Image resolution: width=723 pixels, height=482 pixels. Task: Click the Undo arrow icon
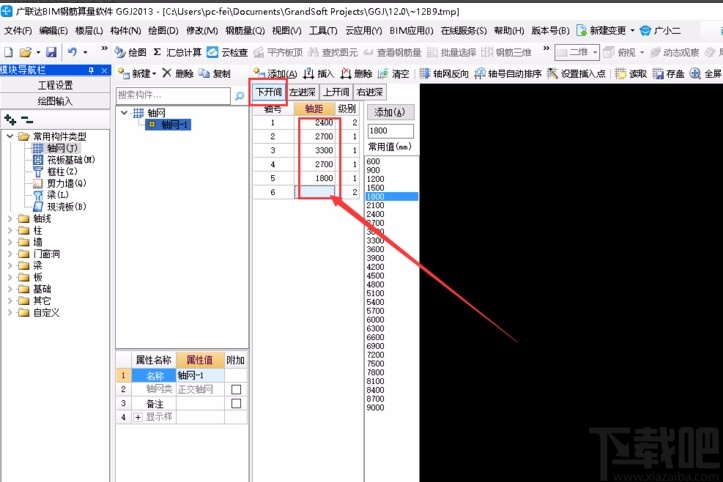click(72, 52)
